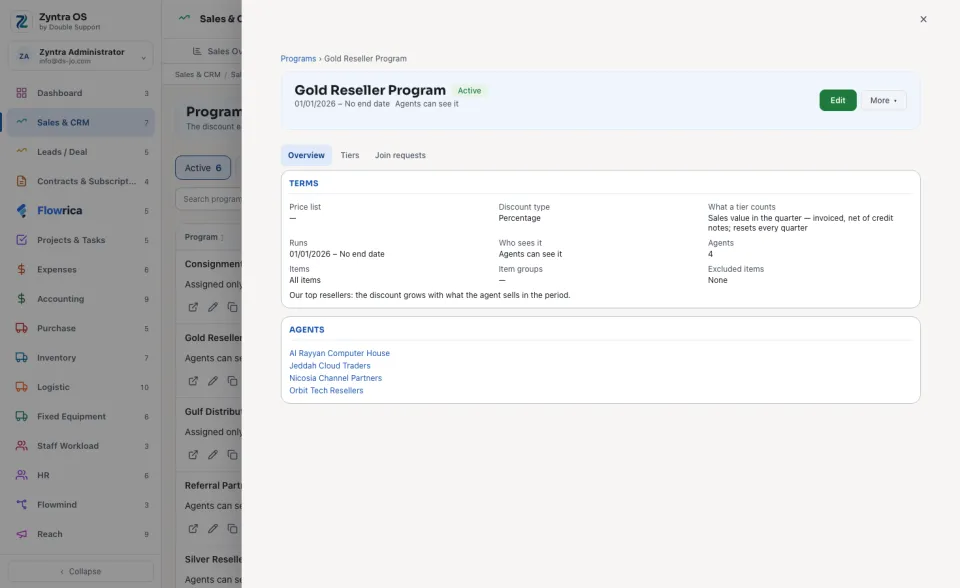Open Jeddah Cloud Traders agent

[x=329, y=366]
